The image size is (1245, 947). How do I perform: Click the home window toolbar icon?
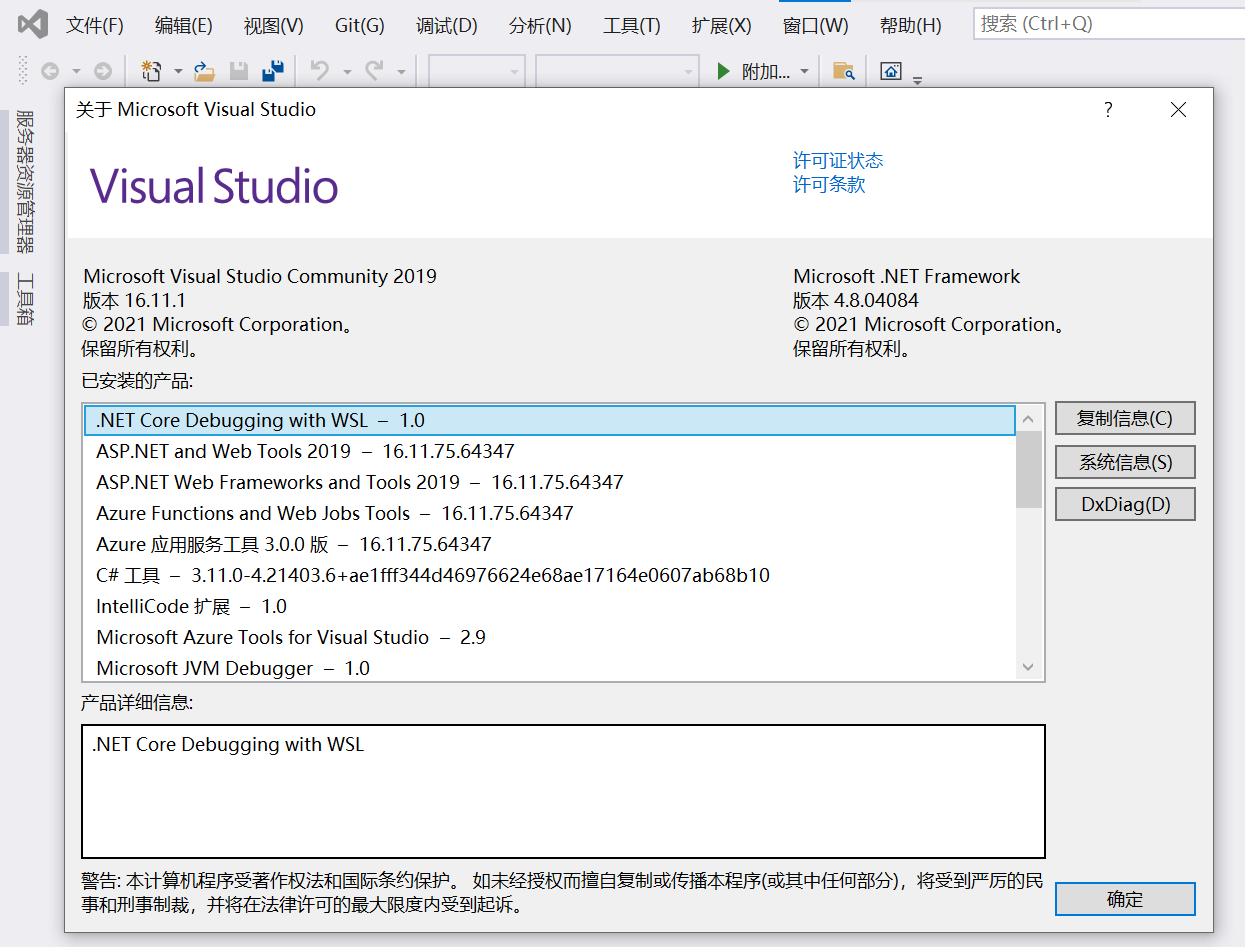[891, 71]
